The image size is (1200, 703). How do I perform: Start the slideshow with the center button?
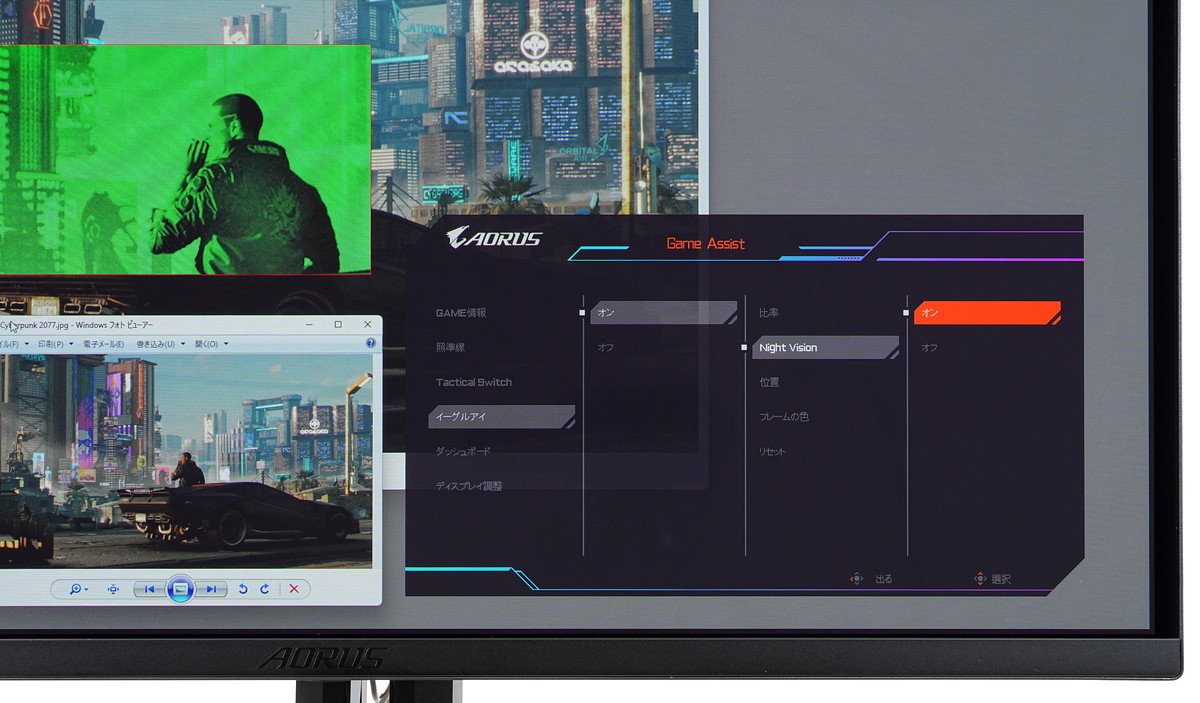click(x=180, y=589)
